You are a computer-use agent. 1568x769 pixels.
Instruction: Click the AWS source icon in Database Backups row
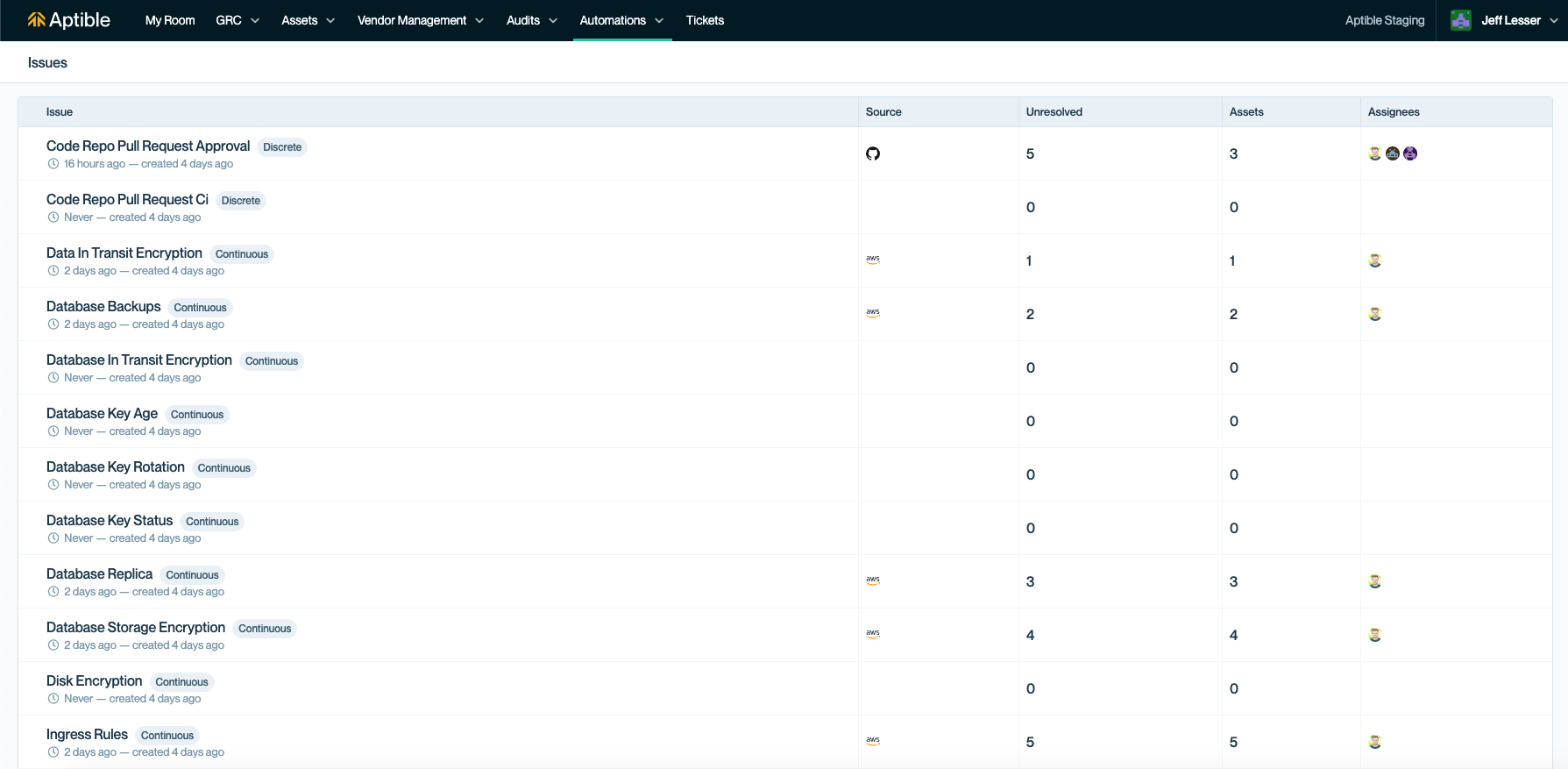(x=873, y=314)
